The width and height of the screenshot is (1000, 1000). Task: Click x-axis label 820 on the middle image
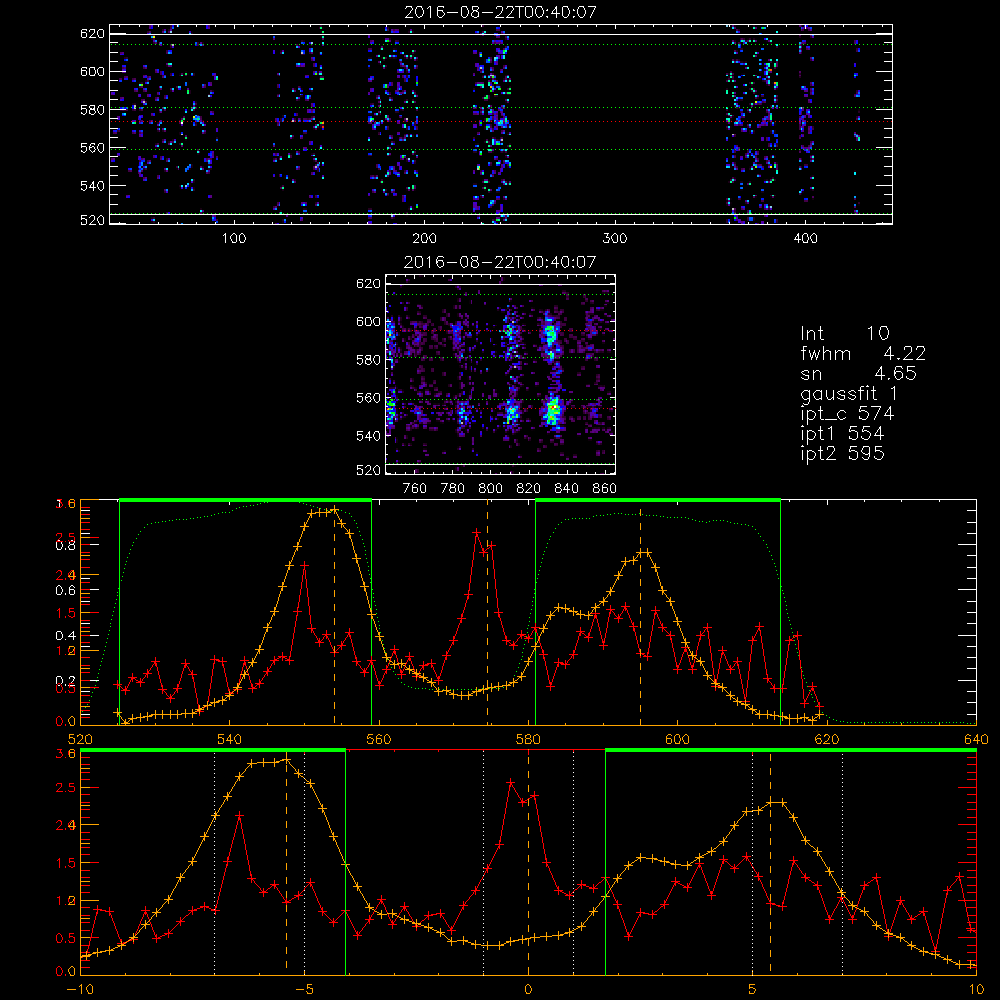click(529, 489)
